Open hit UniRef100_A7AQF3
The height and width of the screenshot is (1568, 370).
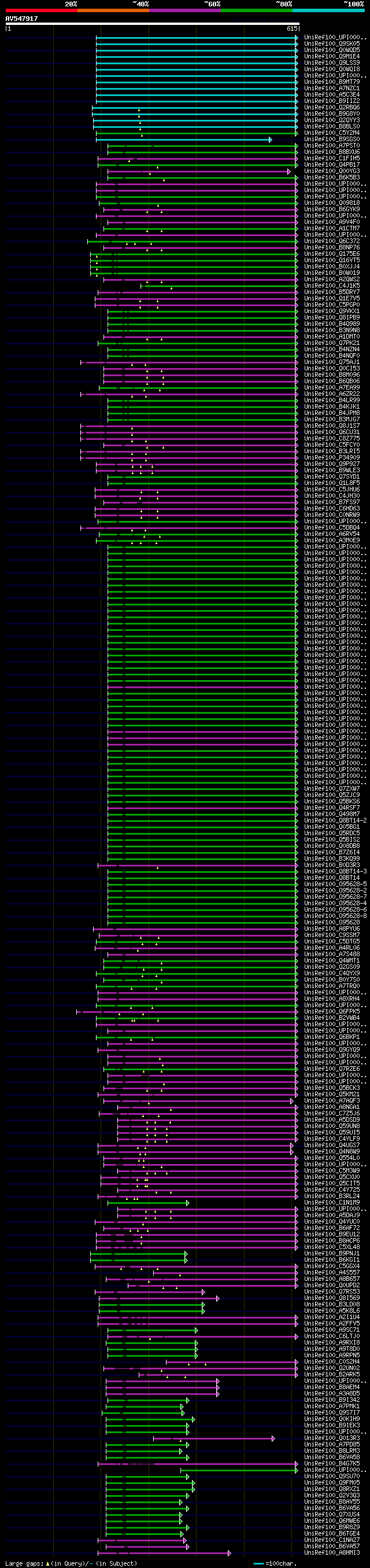click(x=332, y=1101)
